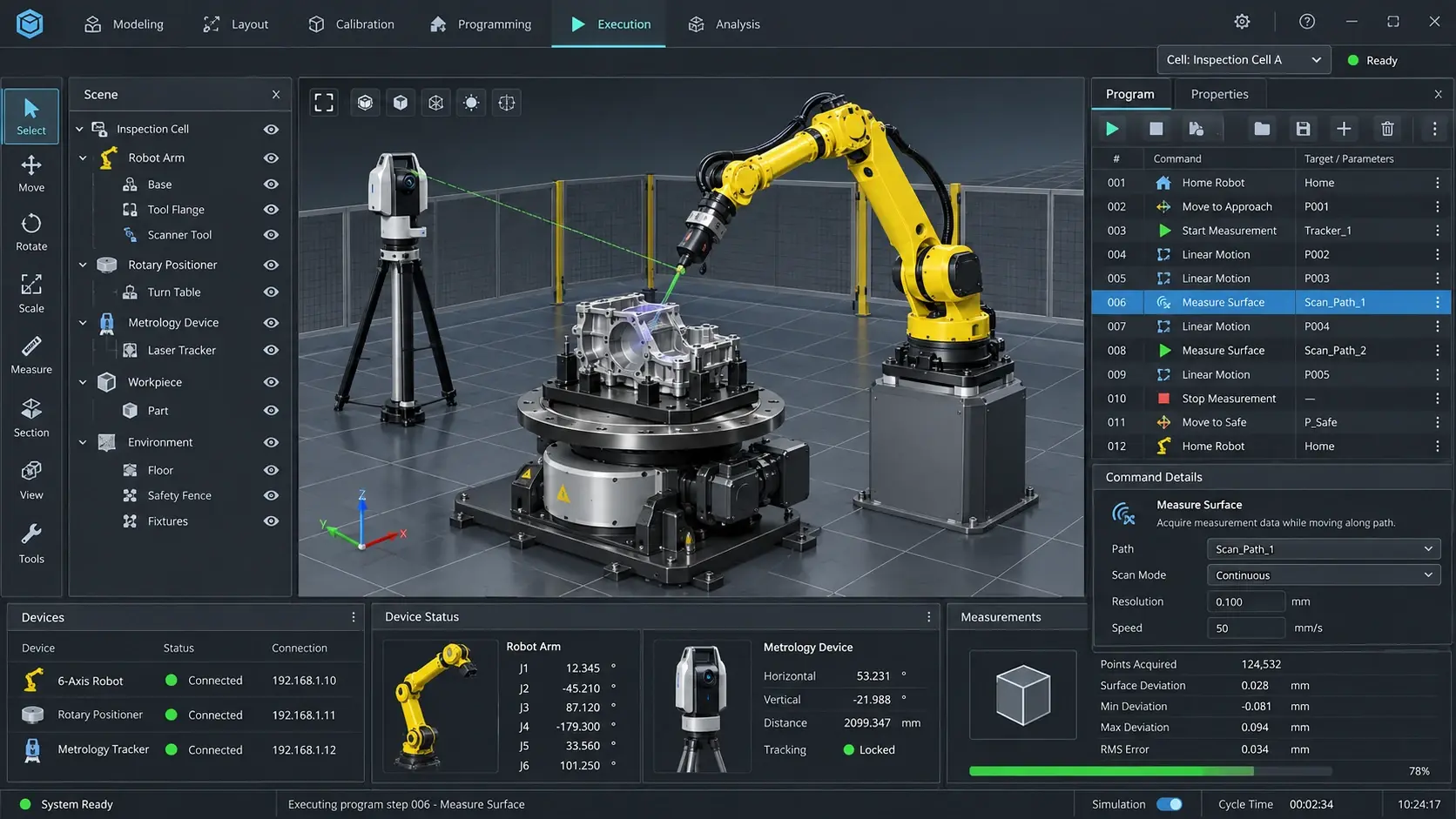
Task: Click the lighting sun icon in viewport
Action: click(471, 103)
